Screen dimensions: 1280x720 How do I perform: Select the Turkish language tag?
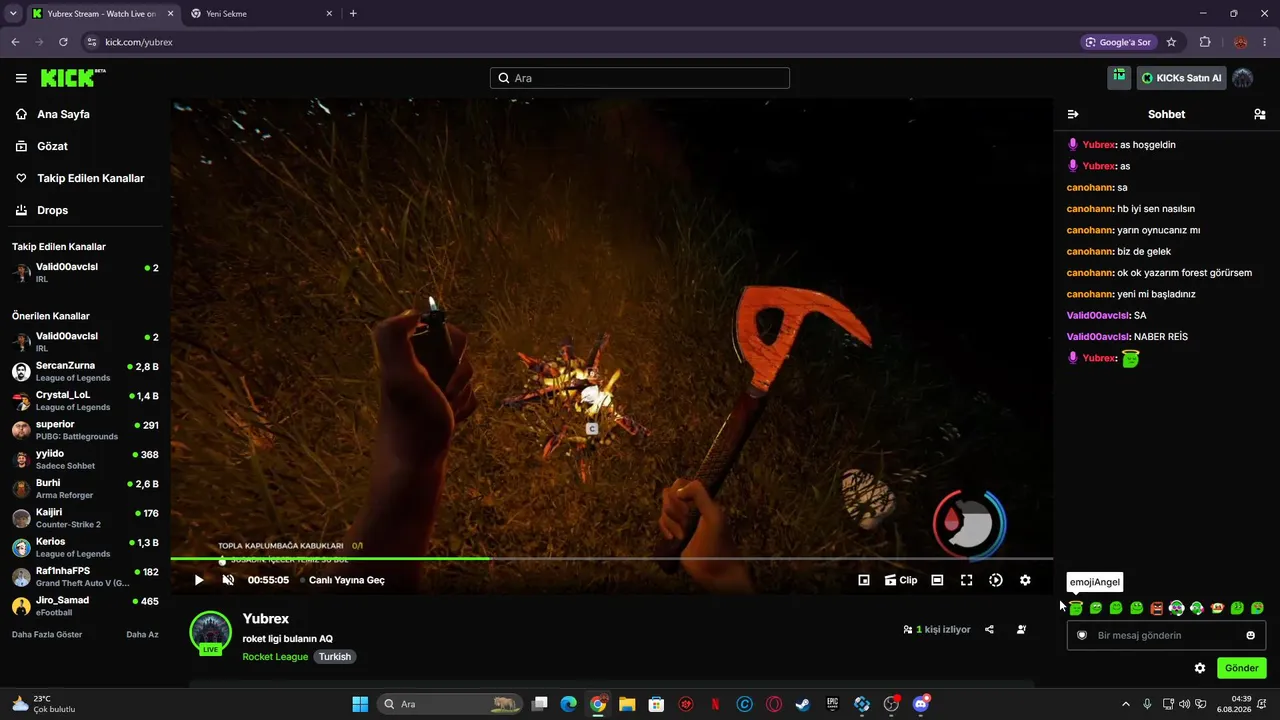tap(335, 657)
